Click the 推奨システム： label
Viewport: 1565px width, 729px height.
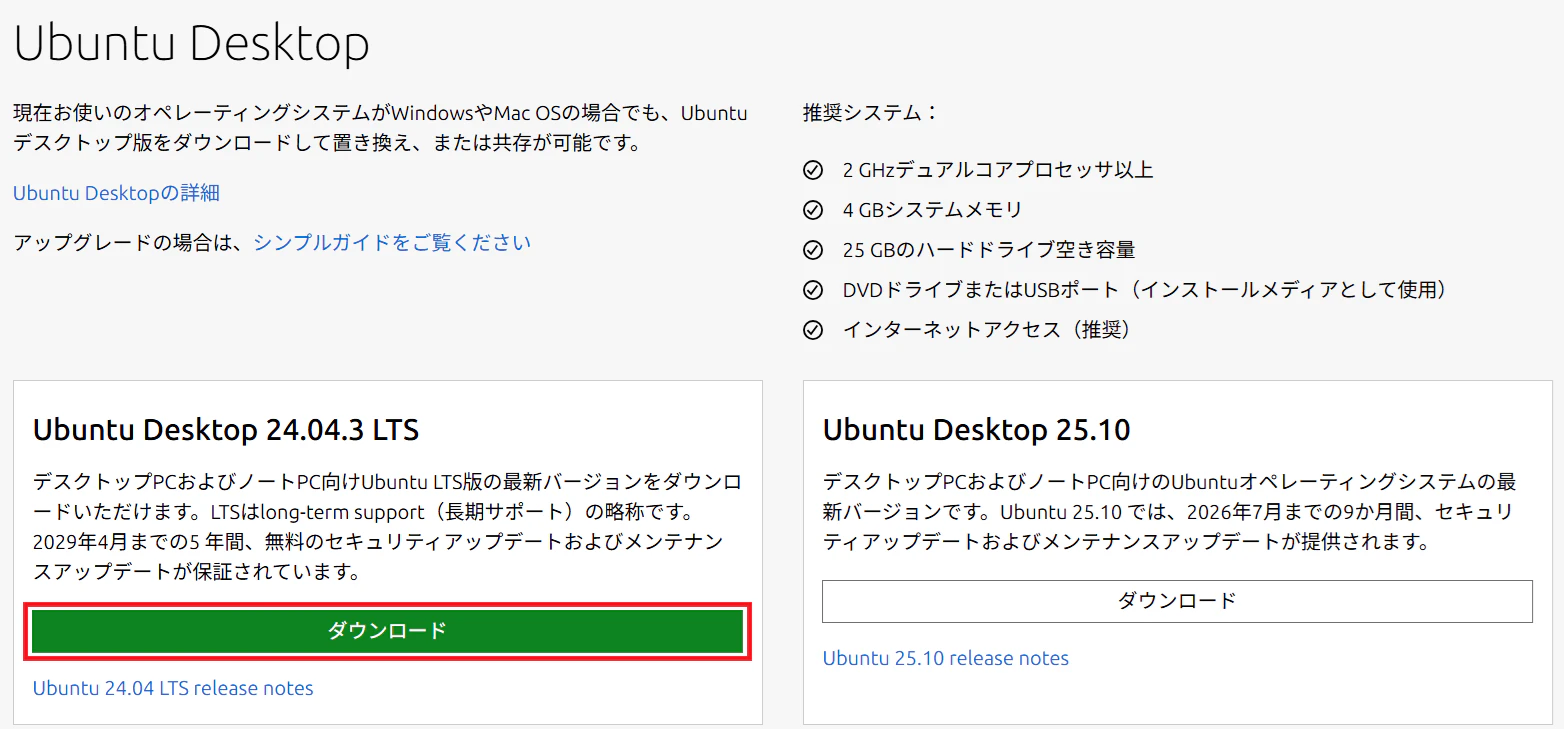click(x=872, y=112)
